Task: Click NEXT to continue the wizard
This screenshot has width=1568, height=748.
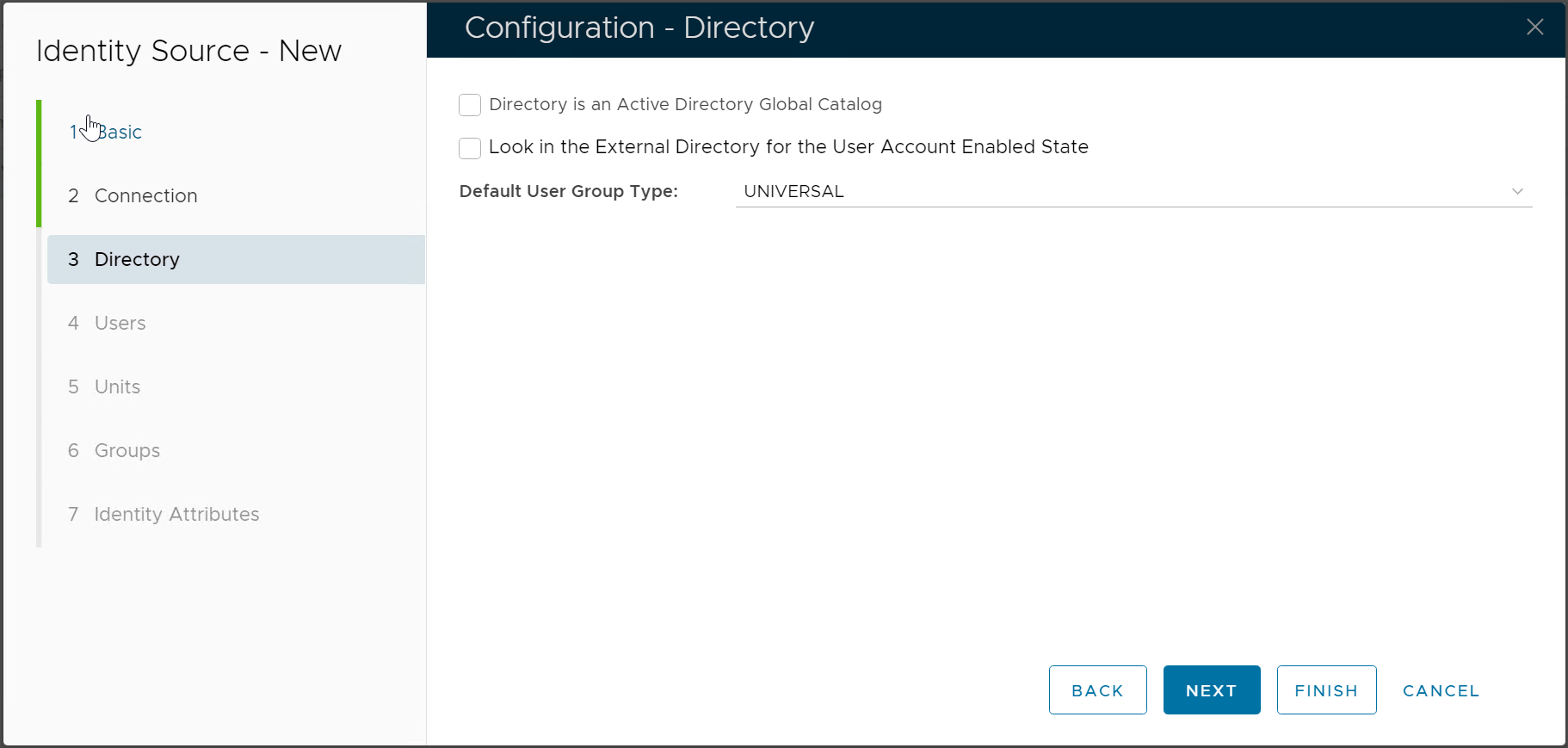Action: [x=1211, y=690]
